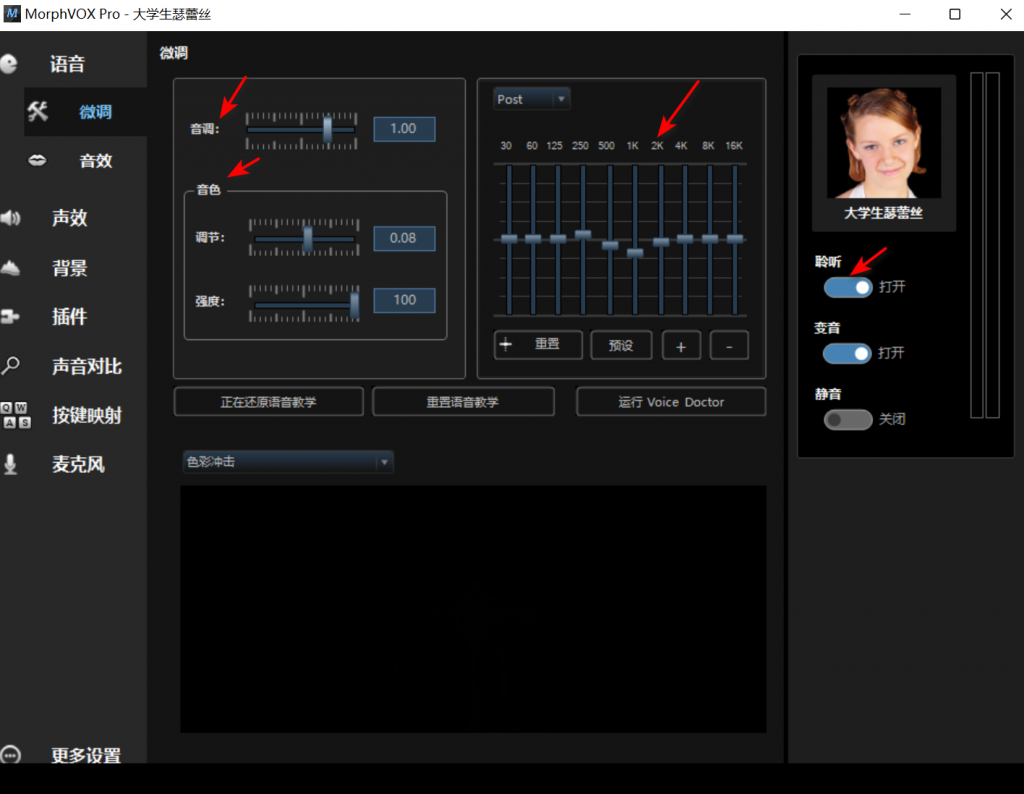
Task: Open the 语音 section in sidebar
Action: pos(67,64)
